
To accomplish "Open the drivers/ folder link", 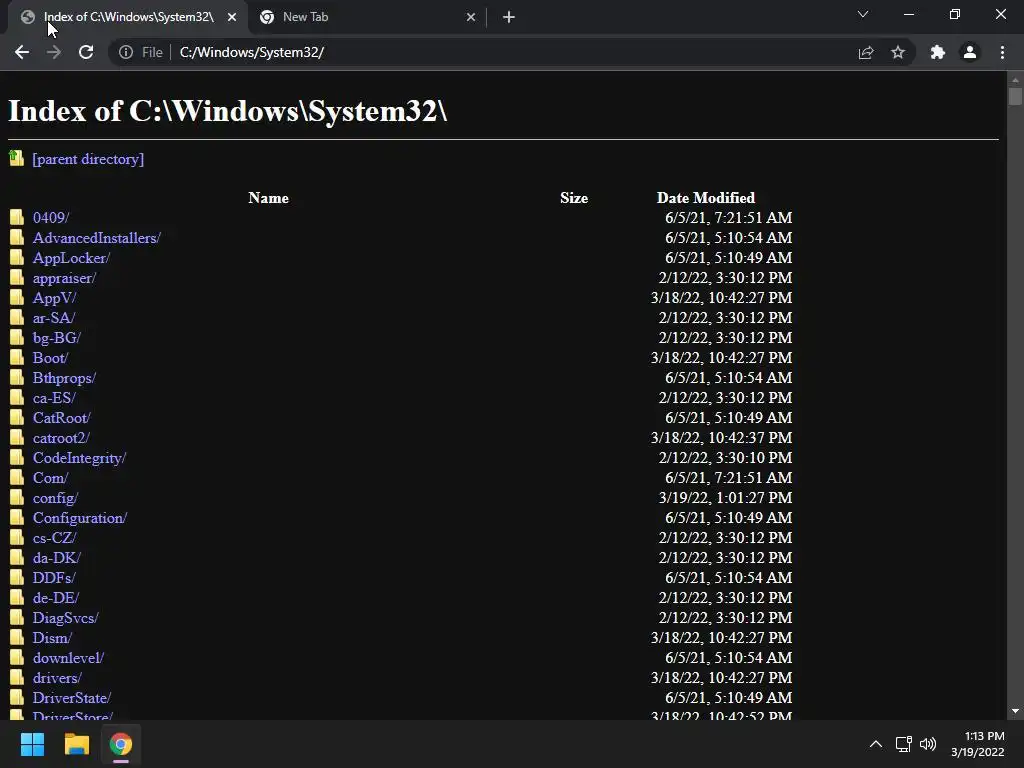I will click(x=57, y=678).
